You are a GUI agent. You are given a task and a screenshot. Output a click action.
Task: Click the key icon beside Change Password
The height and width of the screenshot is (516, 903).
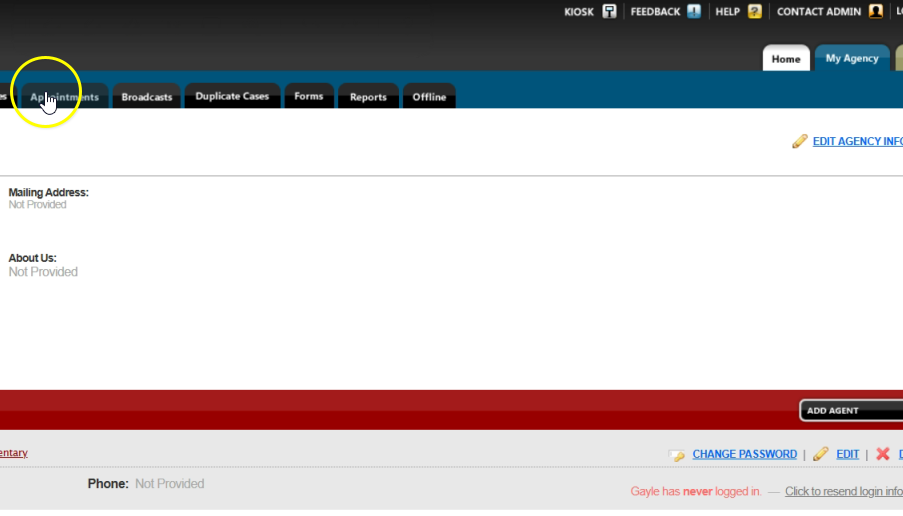tap(677, 454)
